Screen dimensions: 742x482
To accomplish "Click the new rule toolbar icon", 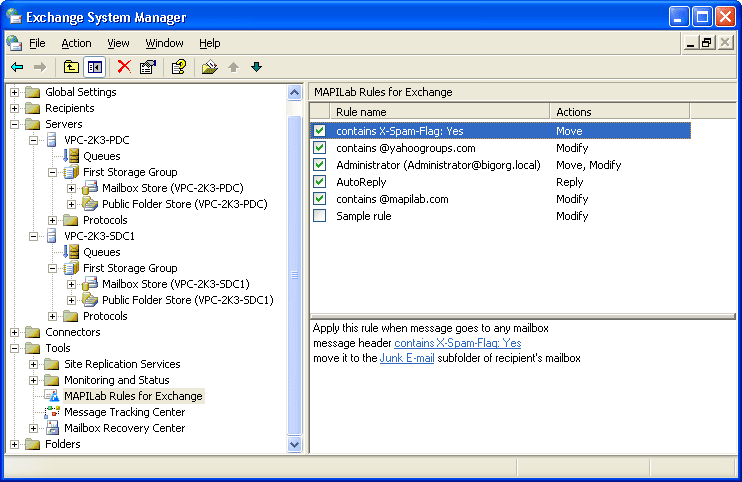I will click(209, 67).
